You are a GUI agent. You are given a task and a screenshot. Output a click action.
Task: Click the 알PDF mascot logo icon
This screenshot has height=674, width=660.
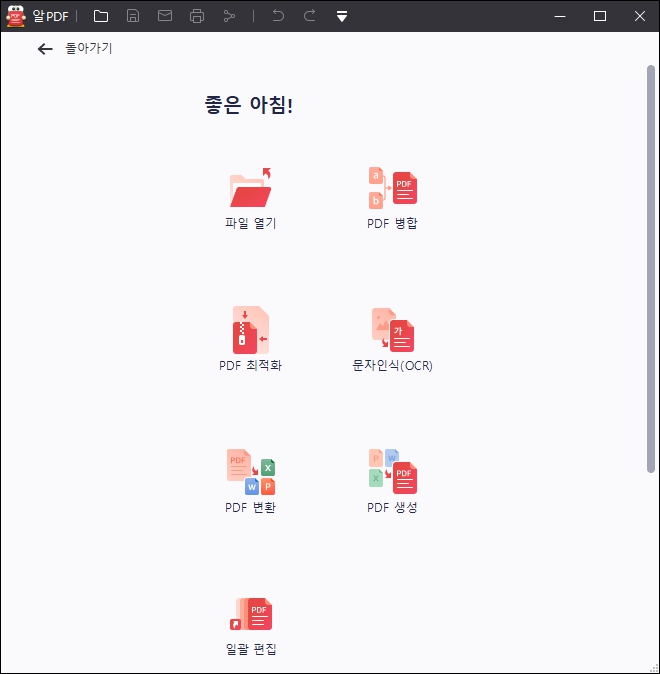[x=16, y=16]
